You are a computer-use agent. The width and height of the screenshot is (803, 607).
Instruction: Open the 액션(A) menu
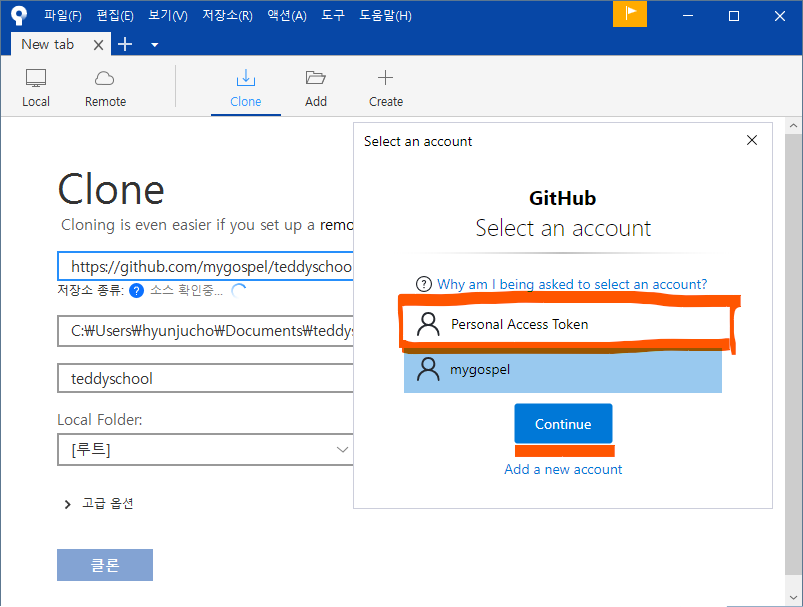(x=287, y=15)
